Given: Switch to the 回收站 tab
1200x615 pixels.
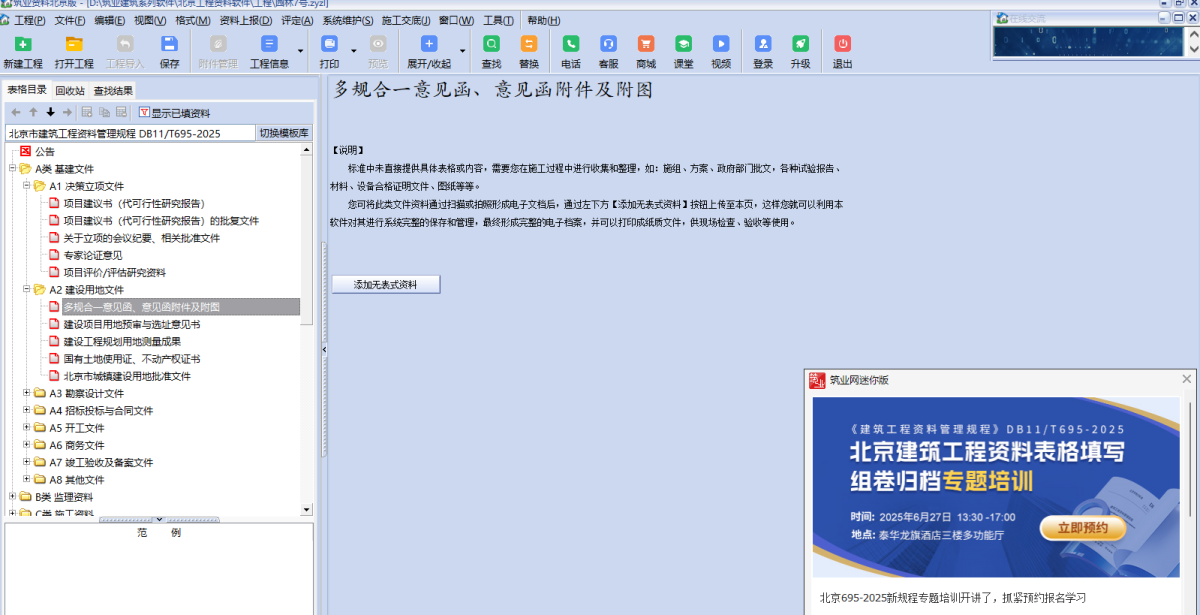Looking at the screenshot, I should click(70, 90).
